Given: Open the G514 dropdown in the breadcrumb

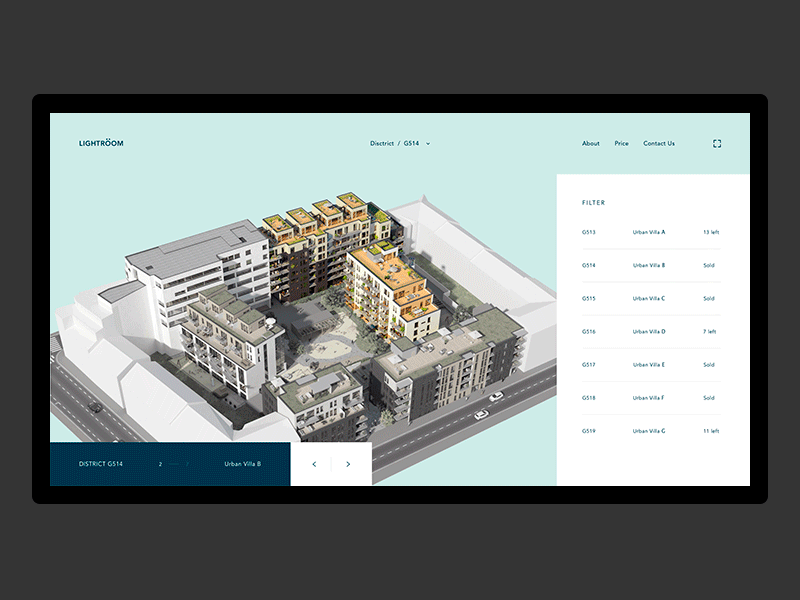Looking at the screenshot, I should click(x=414, y=143).
